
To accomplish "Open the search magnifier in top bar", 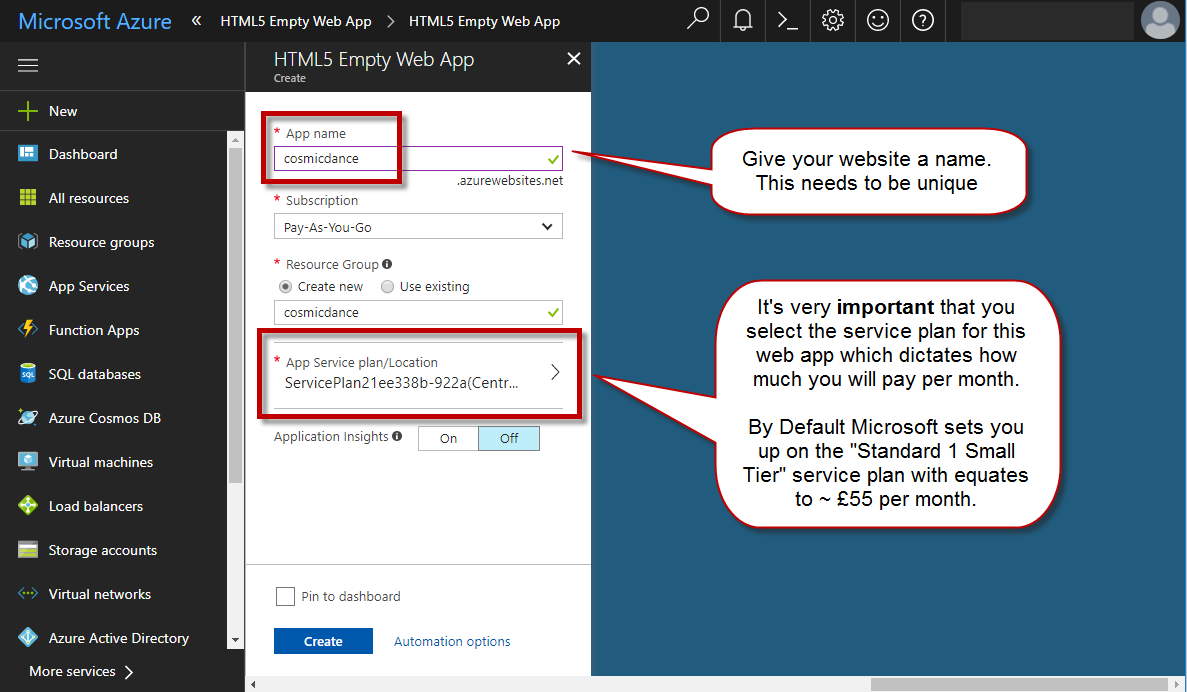I will (697, 19).
